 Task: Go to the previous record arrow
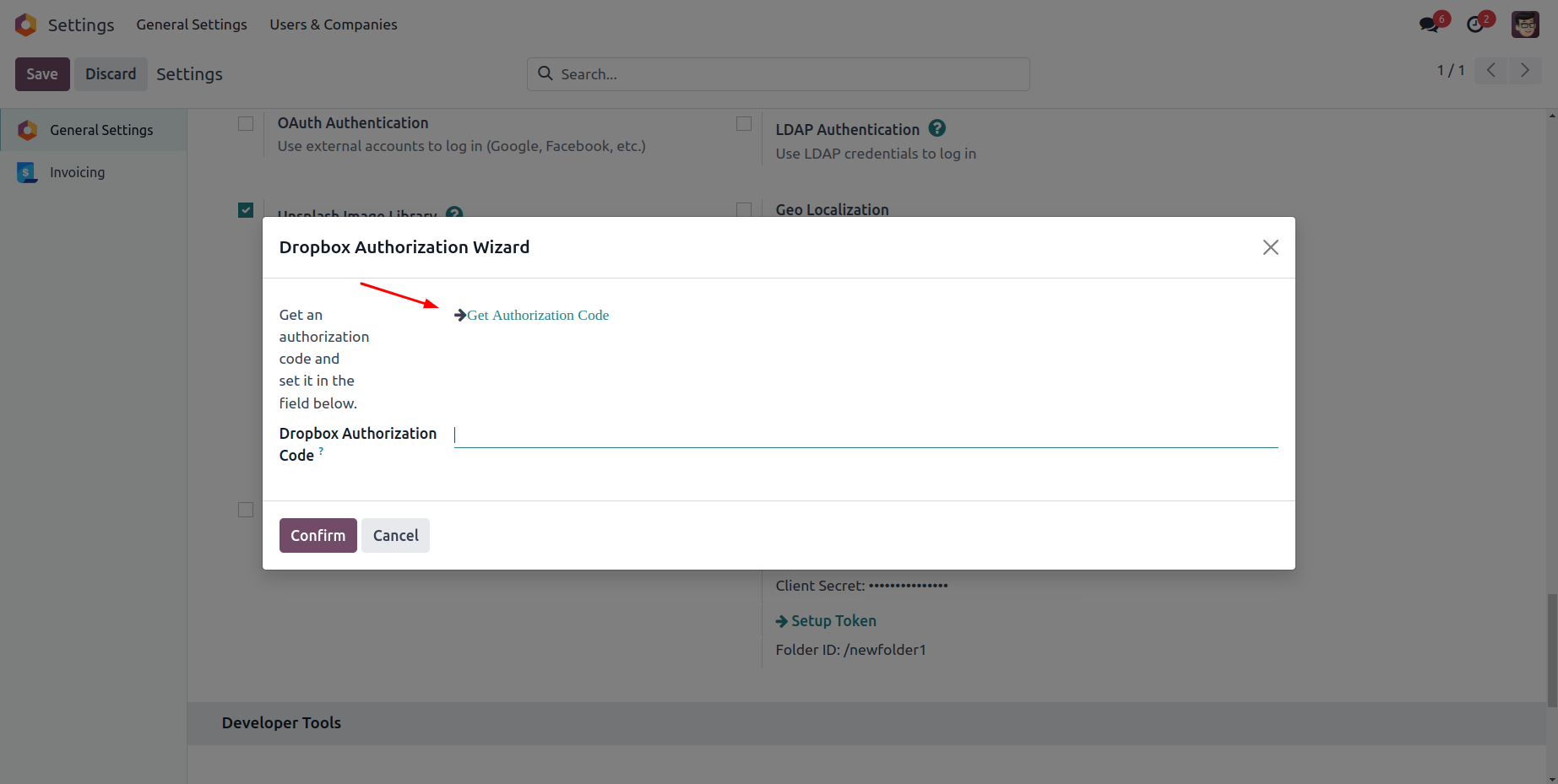point(1491,71)
